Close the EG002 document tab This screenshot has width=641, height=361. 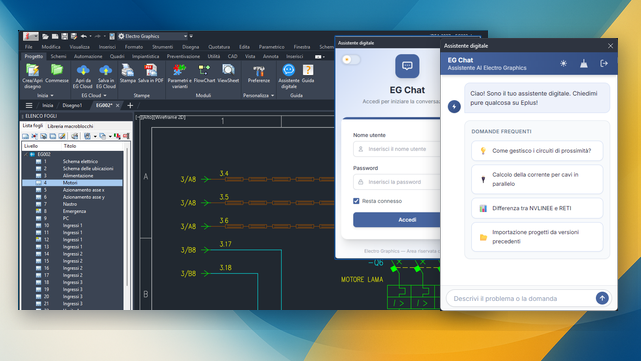pyautogui.click(x=118, y=105)
